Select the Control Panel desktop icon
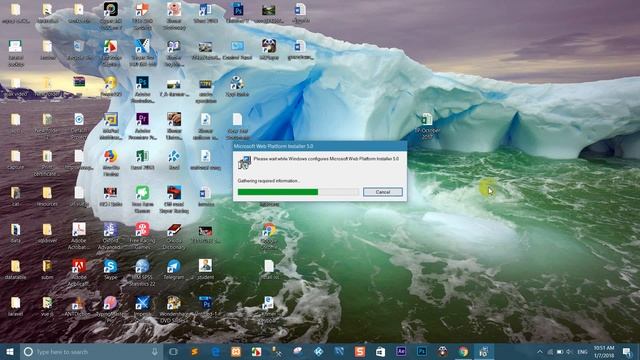Viewport: 640px width, 360px height. coord(238,51)
